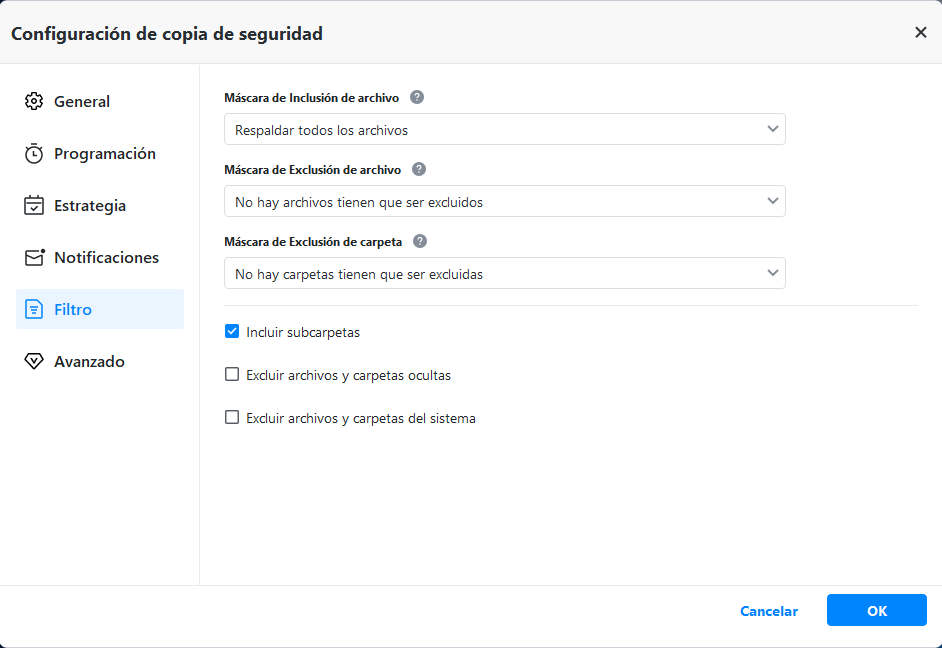Click the Estrategia calendar icon
Image resolution: width=942 pixels, height=648 pixels.
[34, 205]
